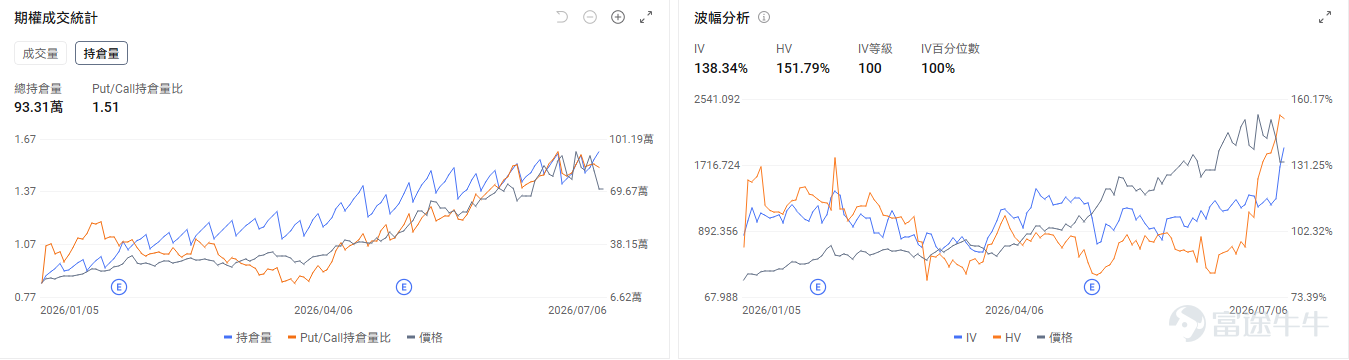Image resolution: width=1349 pixels, height=360 pixels.
Task: Click the first E earnings marker in volatility chart
Action: pos(818,287)
